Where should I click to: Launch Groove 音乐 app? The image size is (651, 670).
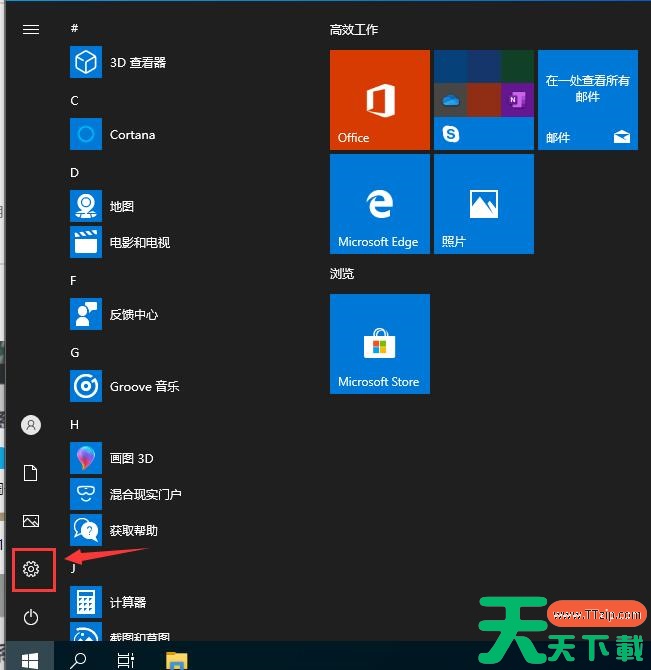click(x=125, y=386)
